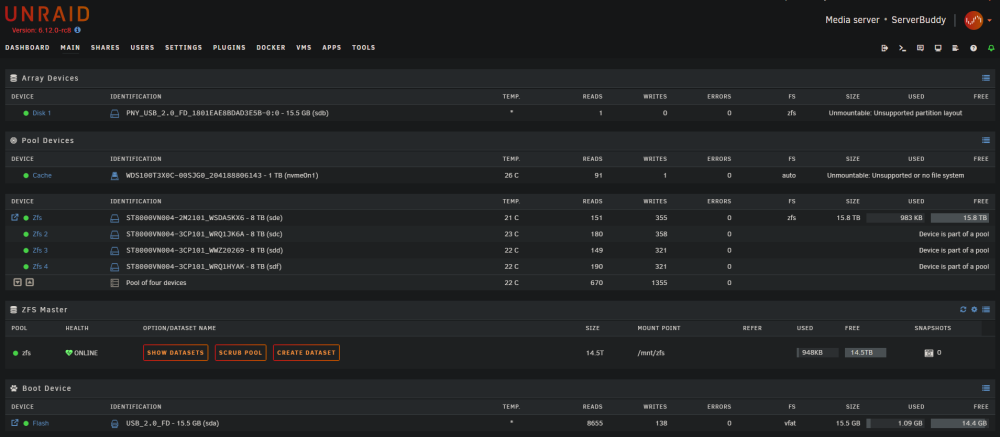Refresh the ZFS Master panel

pyautogui.click(x=963, y=309)
